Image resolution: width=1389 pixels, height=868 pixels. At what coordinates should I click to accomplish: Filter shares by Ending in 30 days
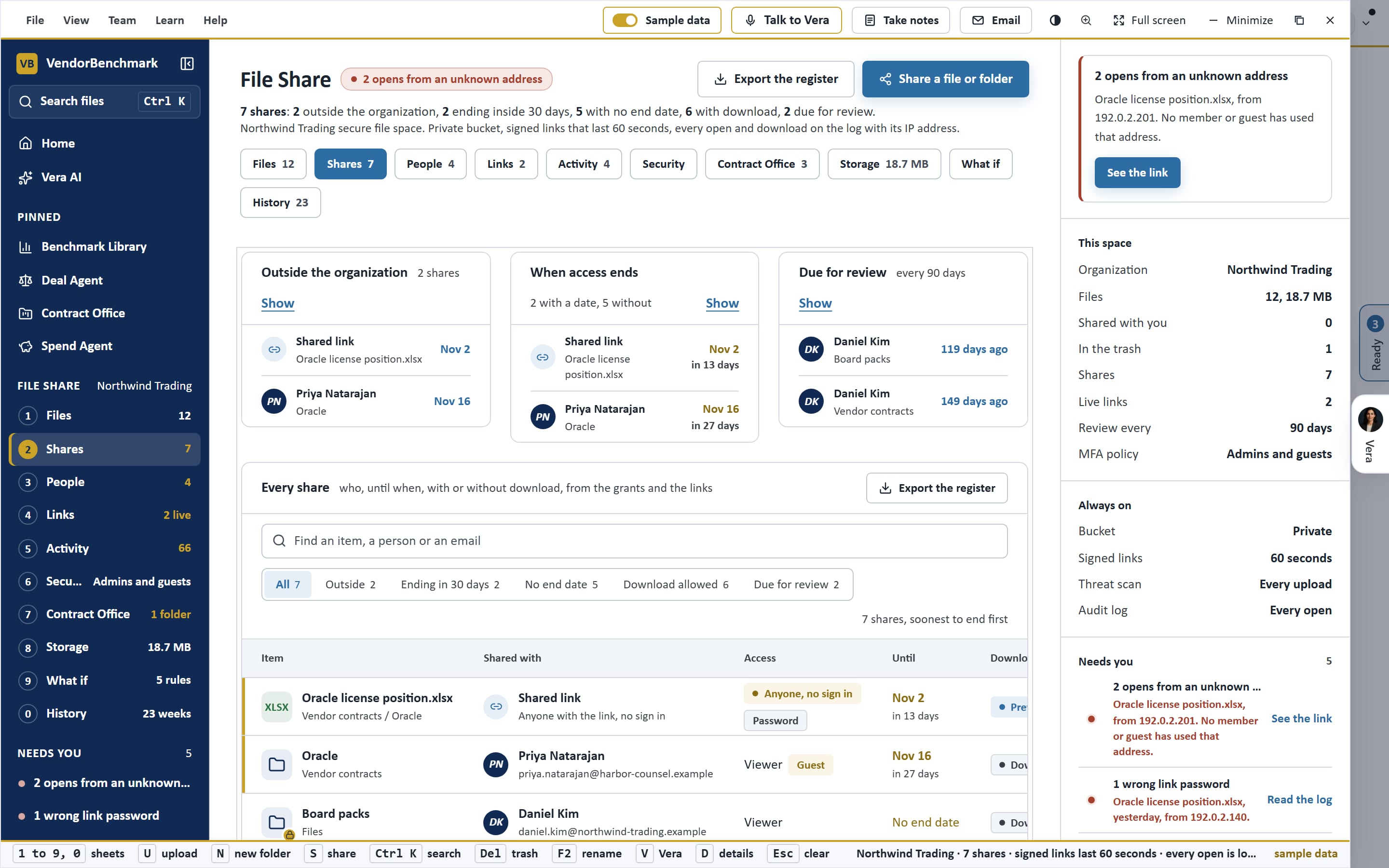(450, 584)
